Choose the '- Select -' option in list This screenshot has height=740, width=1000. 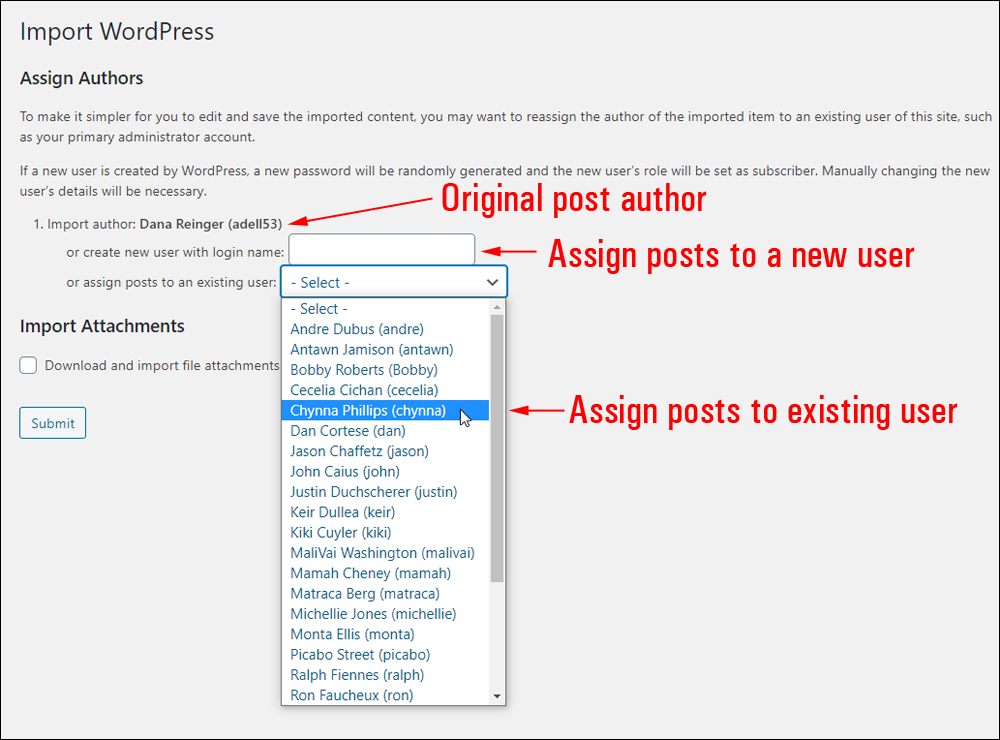click(385, 309)
